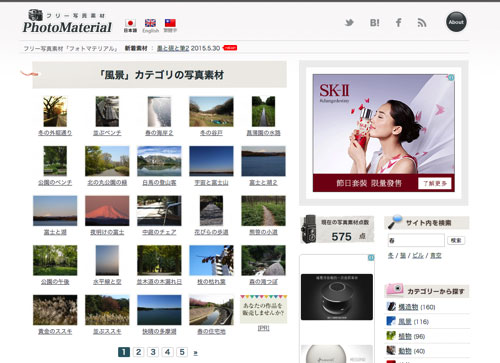Go to page 5 of results
500x363 pixels.
click(x=182, y=352)
